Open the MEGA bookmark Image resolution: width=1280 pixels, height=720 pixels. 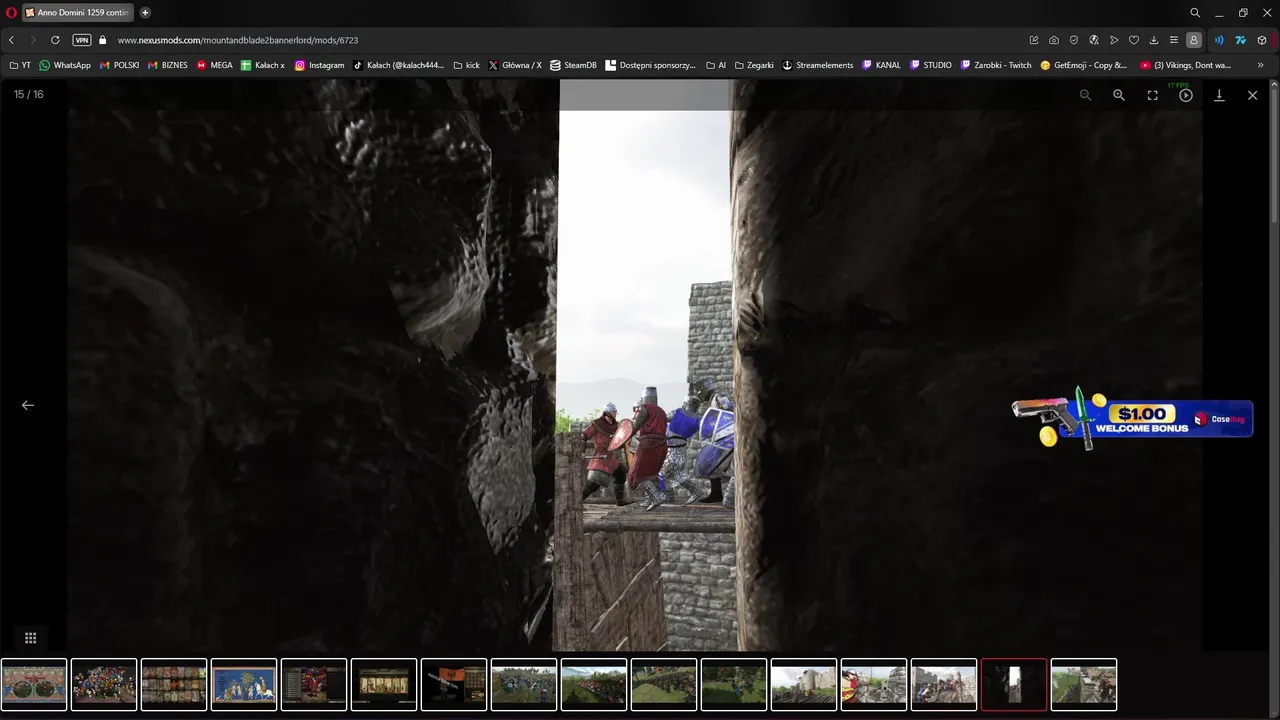coord(215,65)
